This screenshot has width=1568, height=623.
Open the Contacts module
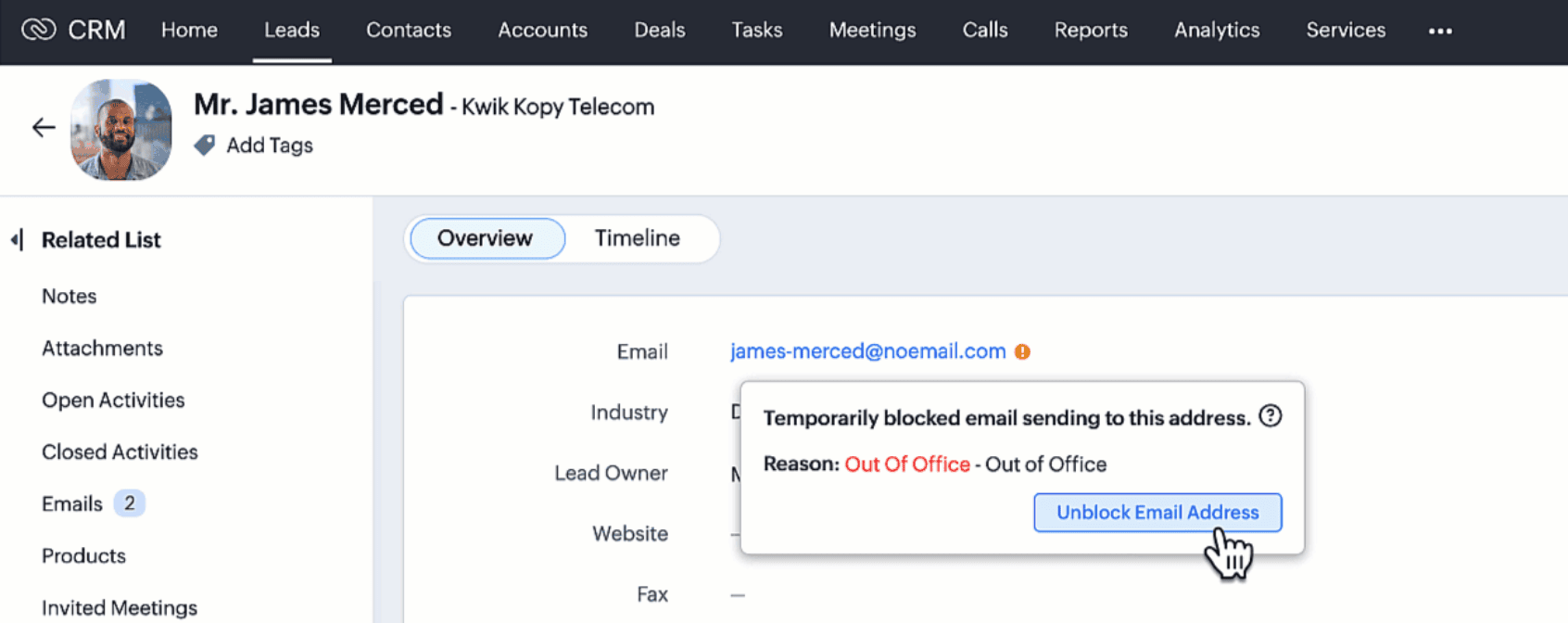point(409,30)
